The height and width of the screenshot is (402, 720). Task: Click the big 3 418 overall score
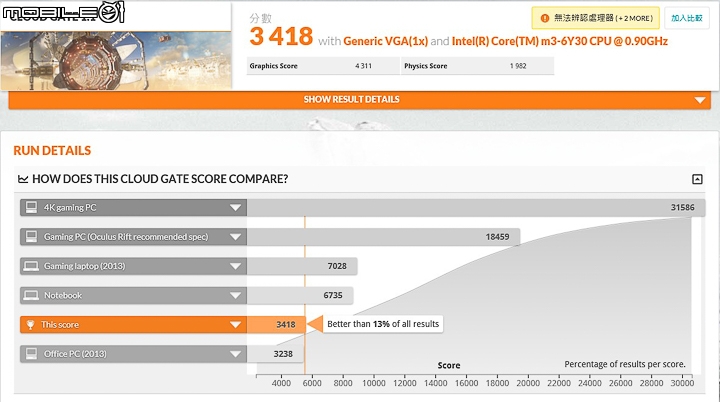coord(281,37)
